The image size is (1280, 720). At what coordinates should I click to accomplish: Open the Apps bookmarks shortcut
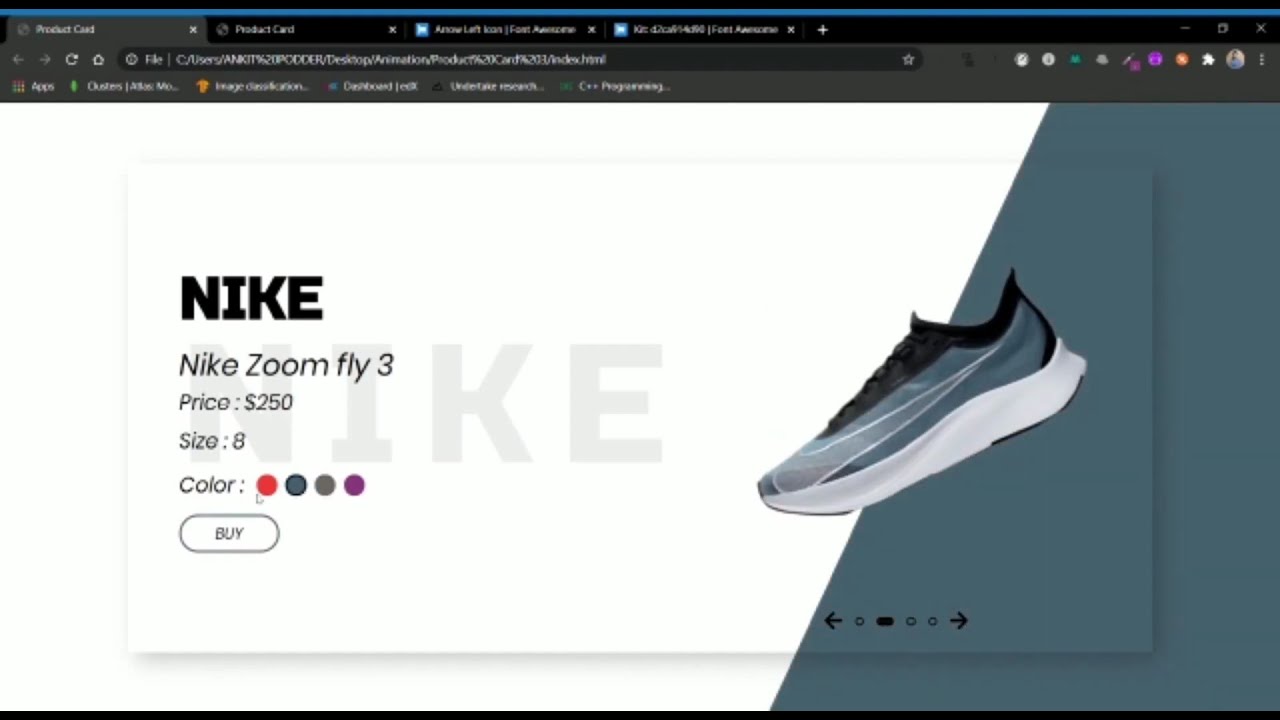pos(33,87)
